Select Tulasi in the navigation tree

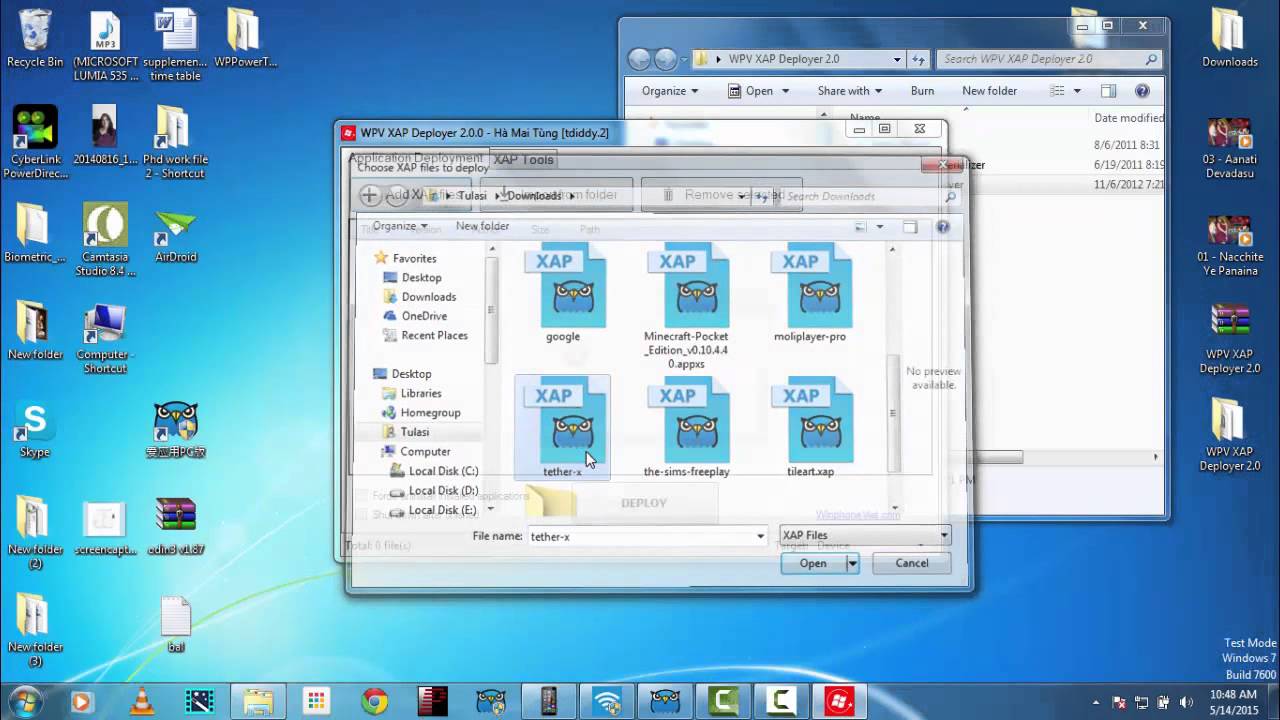coord(414,432)
